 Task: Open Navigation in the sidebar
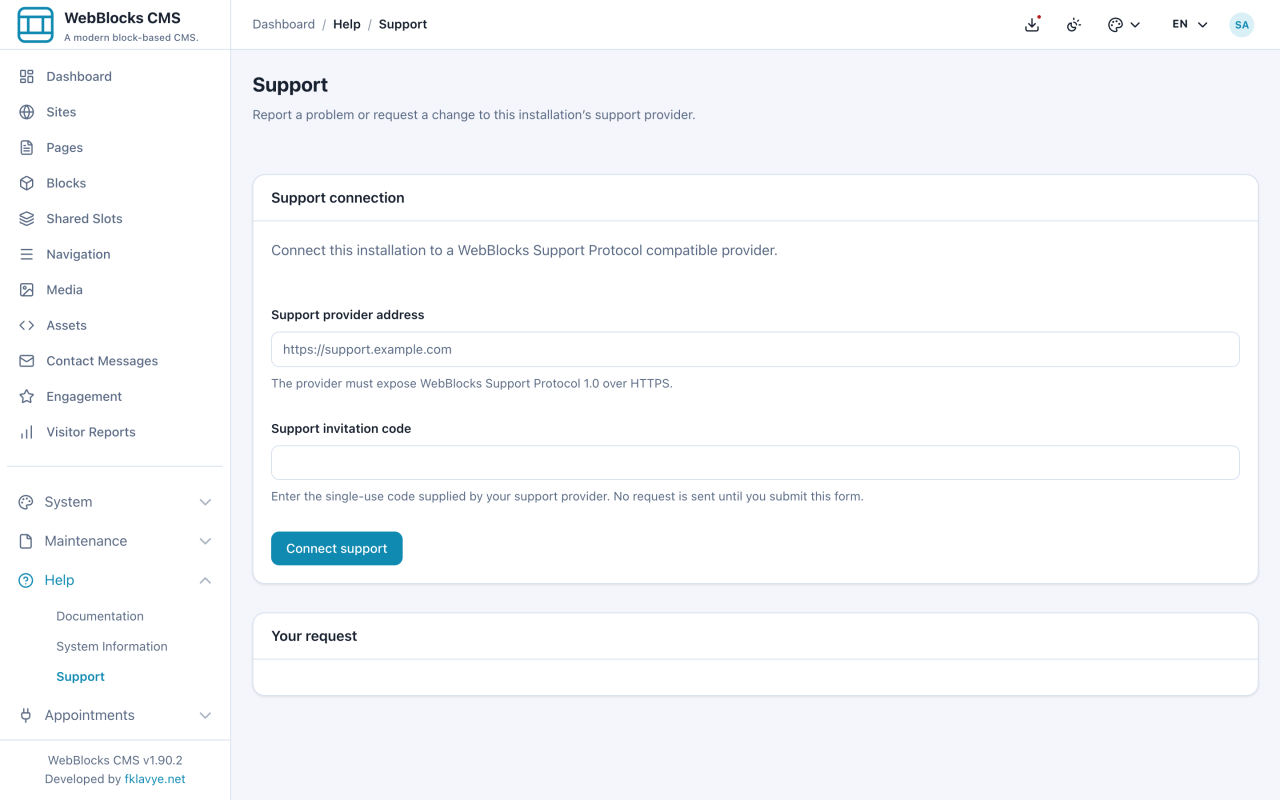click(115, 254)
